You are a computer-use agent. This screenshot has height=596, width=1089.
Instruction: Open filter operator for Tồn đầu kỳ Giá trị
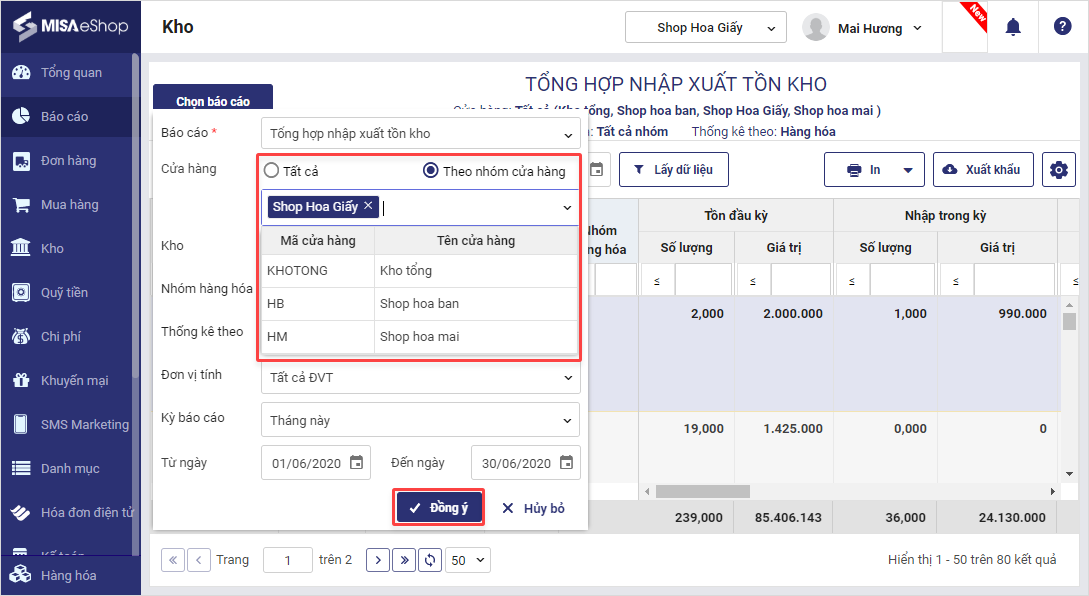click(x=753, y=281)
